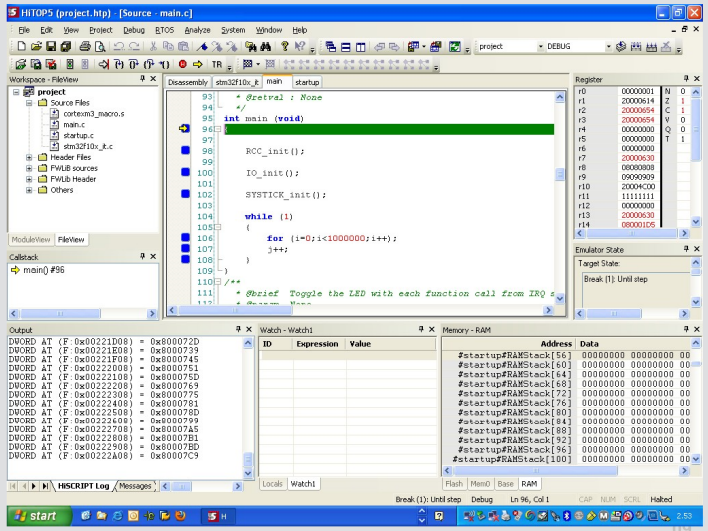708x531 pixels.
Task: Click the red stop/halt debug icon
Action: (182, 64)
